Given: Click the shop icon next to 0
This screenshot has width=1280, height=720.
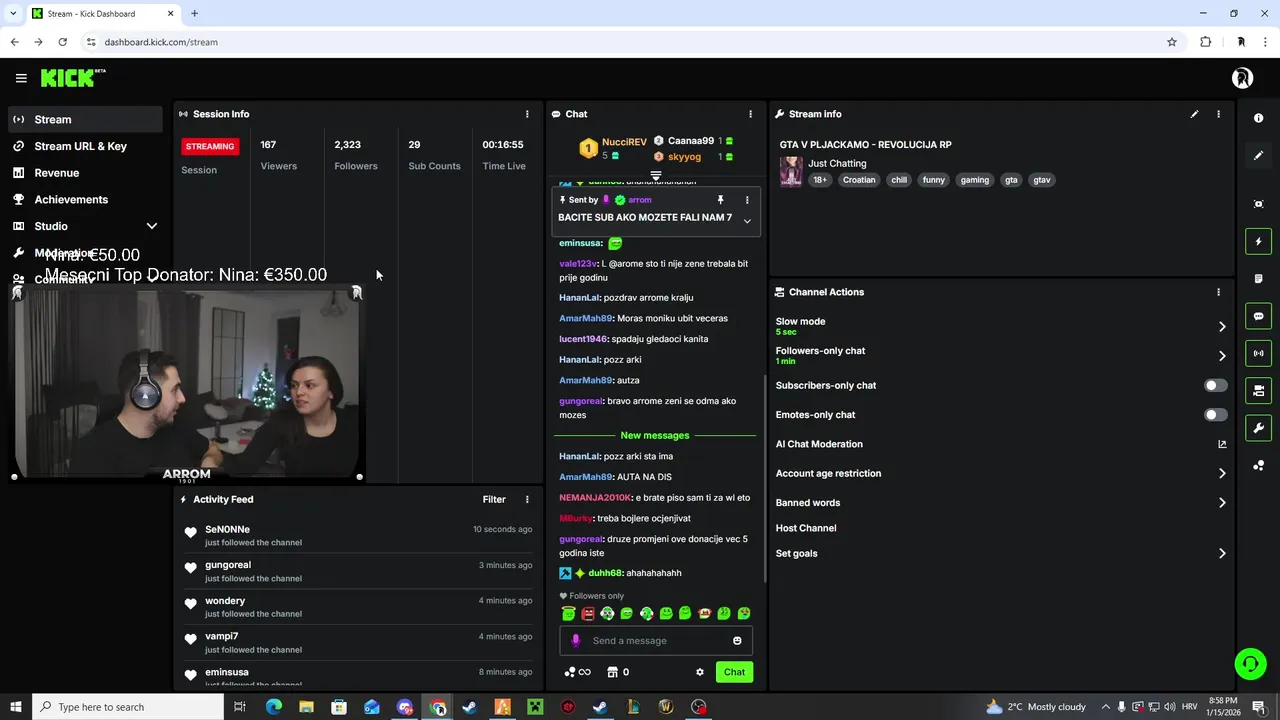Looking at the screenshot, I should point(613,672).
